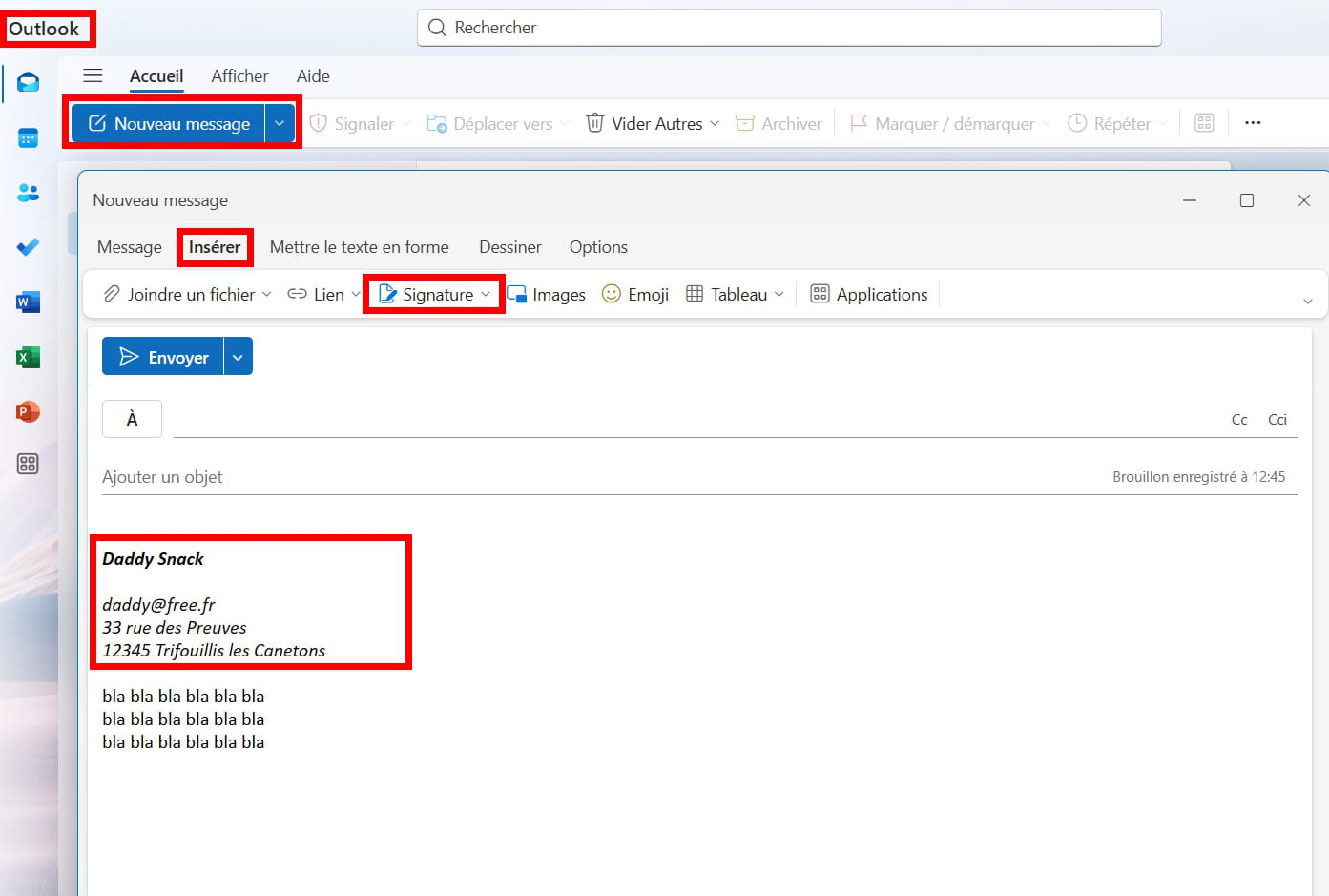Toggle the hamburger navigation menu
This screenshot has height=896, width=1329.
tap(93, 76)
